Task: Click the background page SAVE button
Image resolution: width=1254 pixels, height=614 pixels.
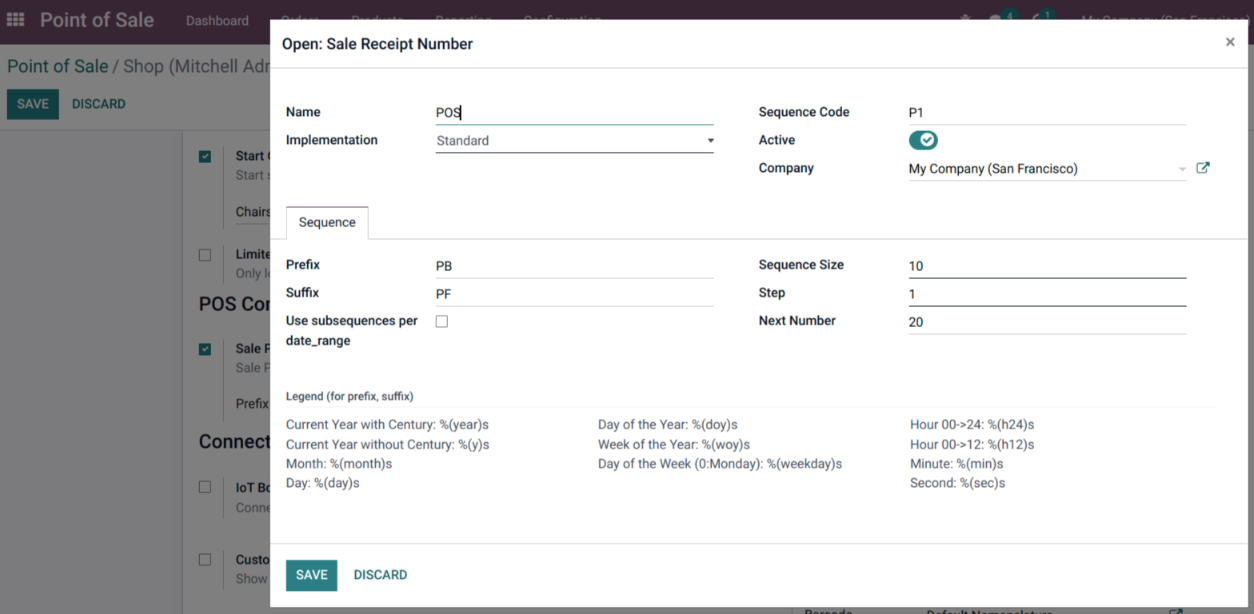Action: pyautogui.click(x=33, y=104)
